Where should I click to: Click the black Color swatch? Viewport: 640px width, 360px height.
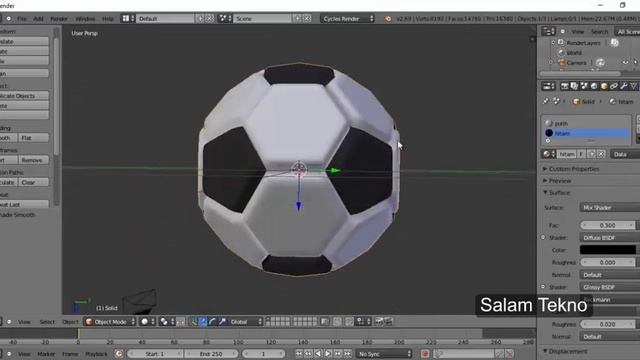coord(608,250)
